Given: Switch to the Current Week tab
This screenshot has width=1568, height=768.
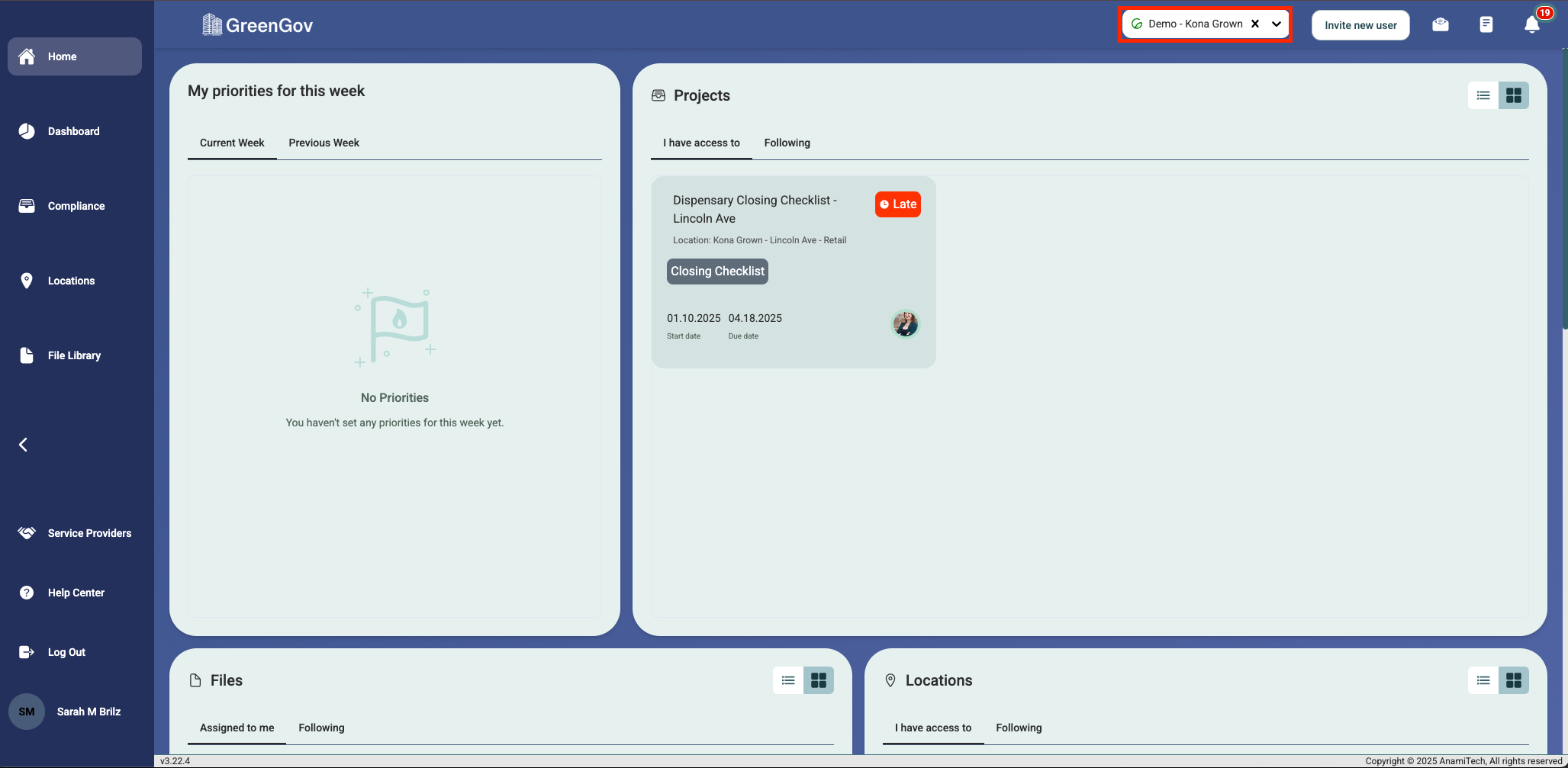Looking at the screenshot, I should [232, 143].
